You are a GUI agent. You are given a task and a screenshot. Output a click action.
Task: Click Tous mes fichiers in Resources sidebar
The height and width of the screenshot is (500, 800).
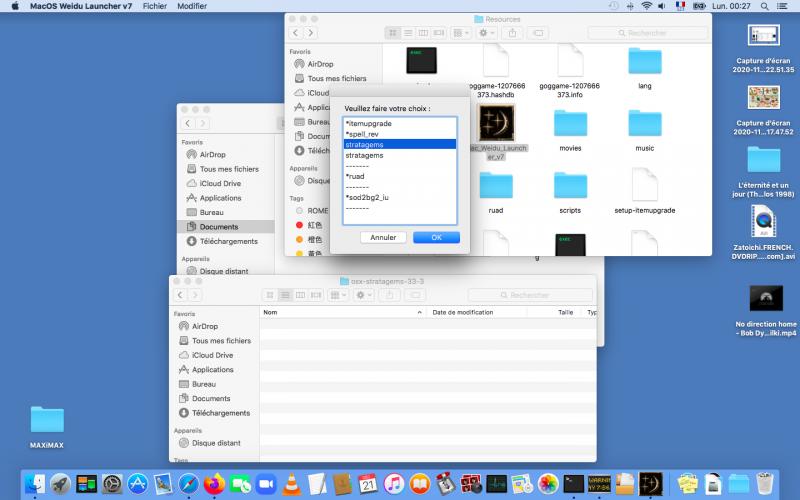click(337, 79)
